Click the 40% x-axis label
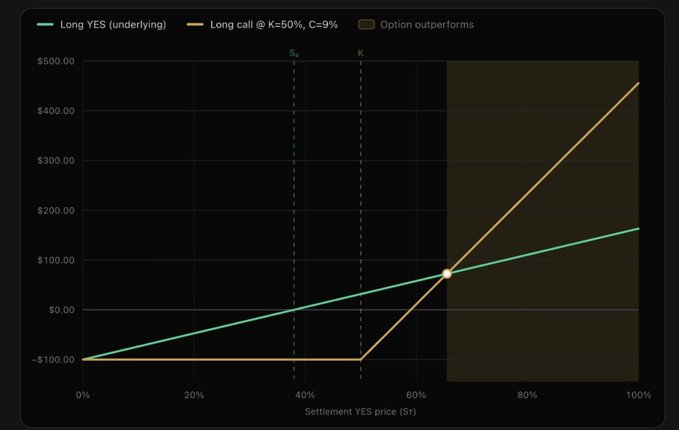 click(305, 395)
